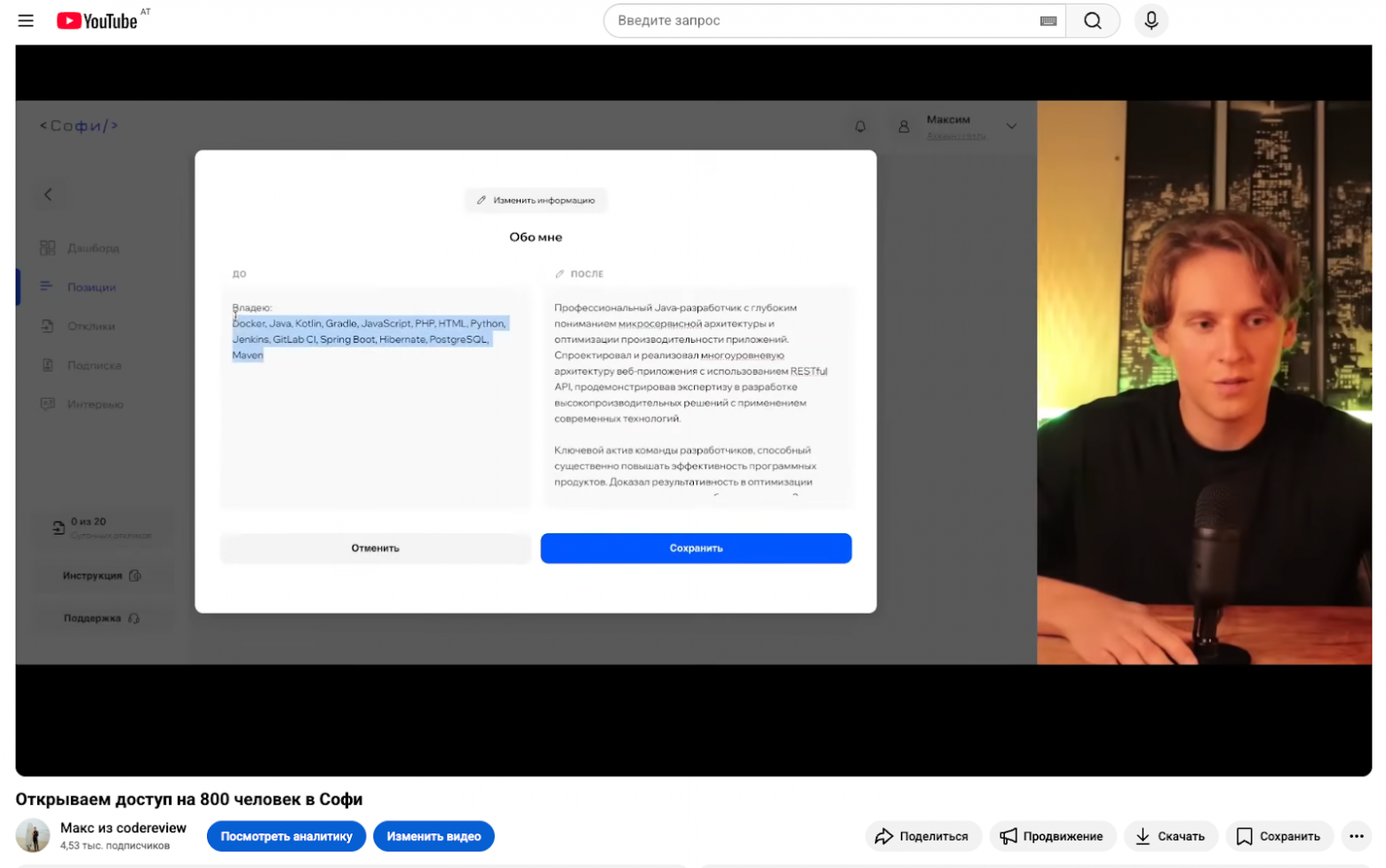Click the paragraph starting 'Профессиональный Java-разработчик'
This screenshot has height=868, width=1386.
pos(691,362)
